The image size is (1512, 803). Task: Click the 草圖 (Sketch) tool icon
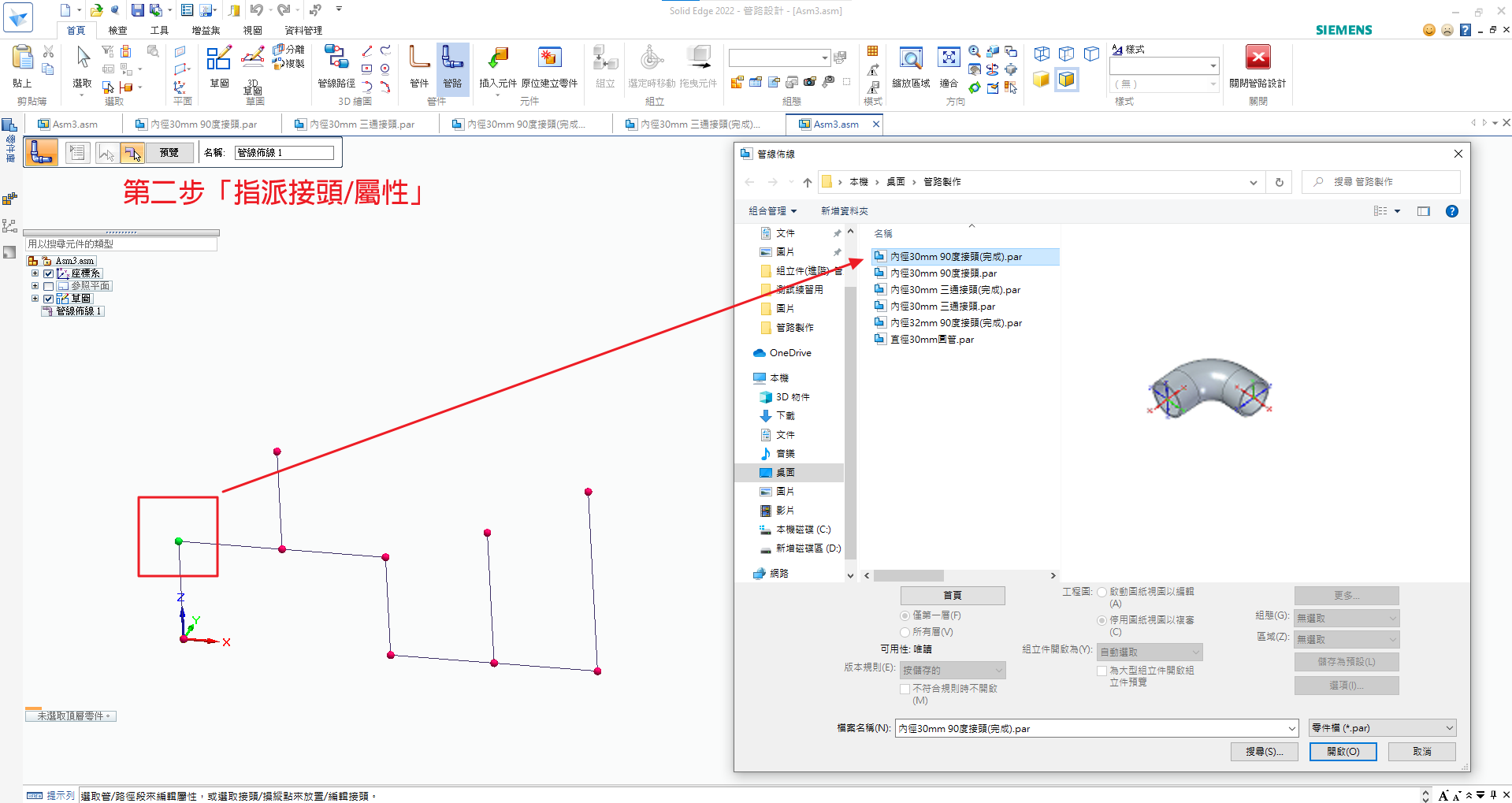(219, 58)
